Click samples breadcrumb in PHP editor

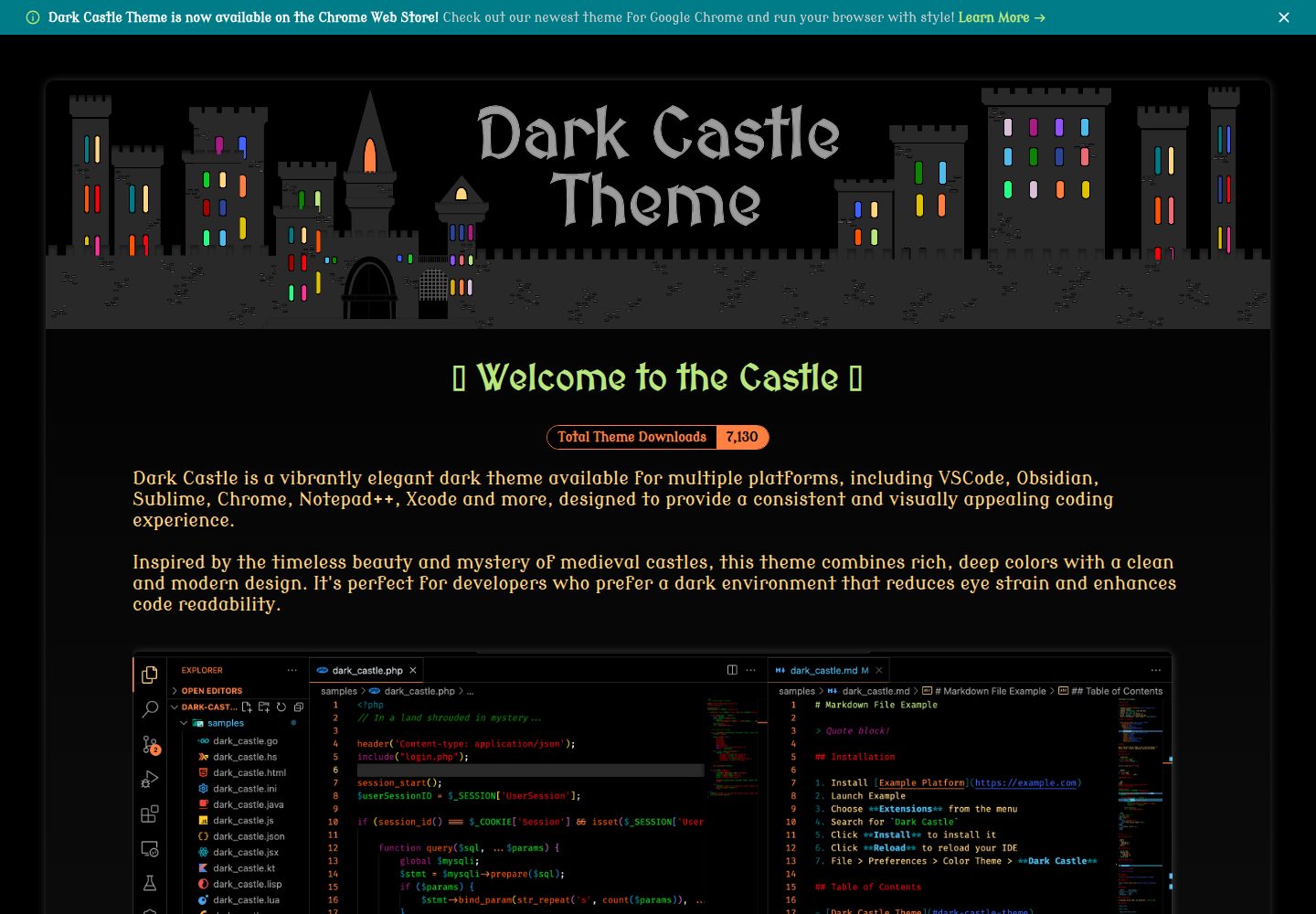tap(339, 691)
